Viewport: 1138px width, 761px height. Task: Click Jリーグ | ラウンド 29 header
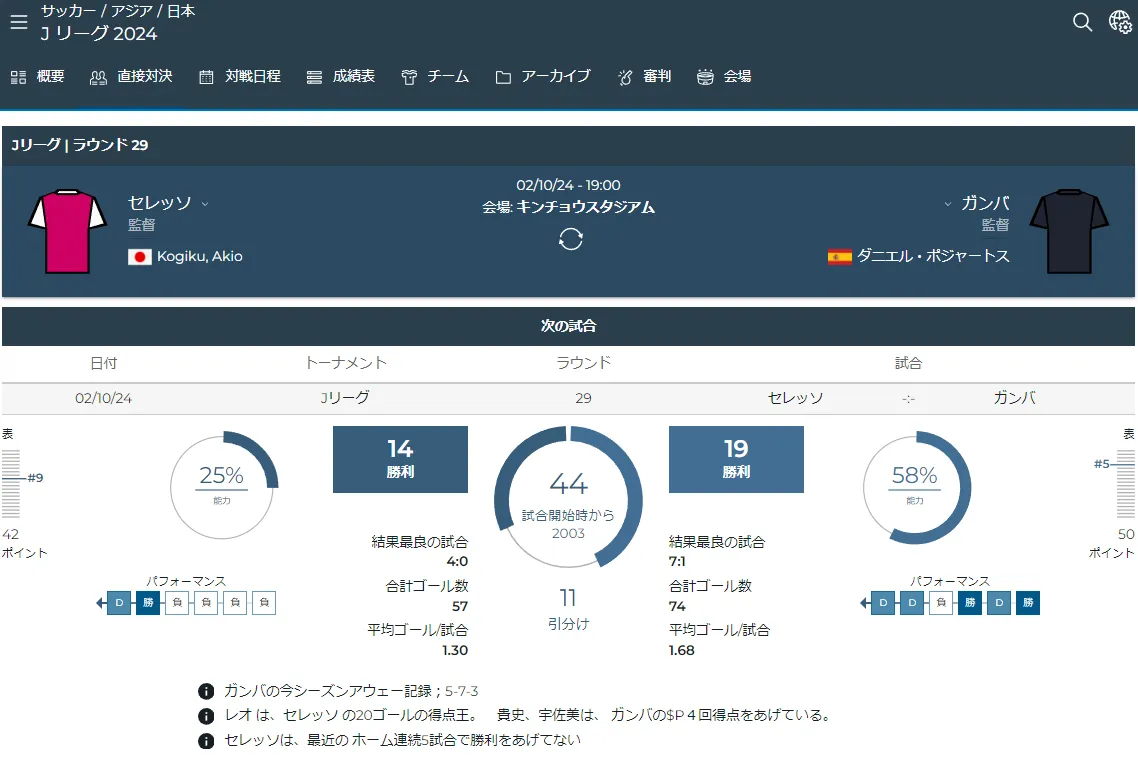point(80,144)
